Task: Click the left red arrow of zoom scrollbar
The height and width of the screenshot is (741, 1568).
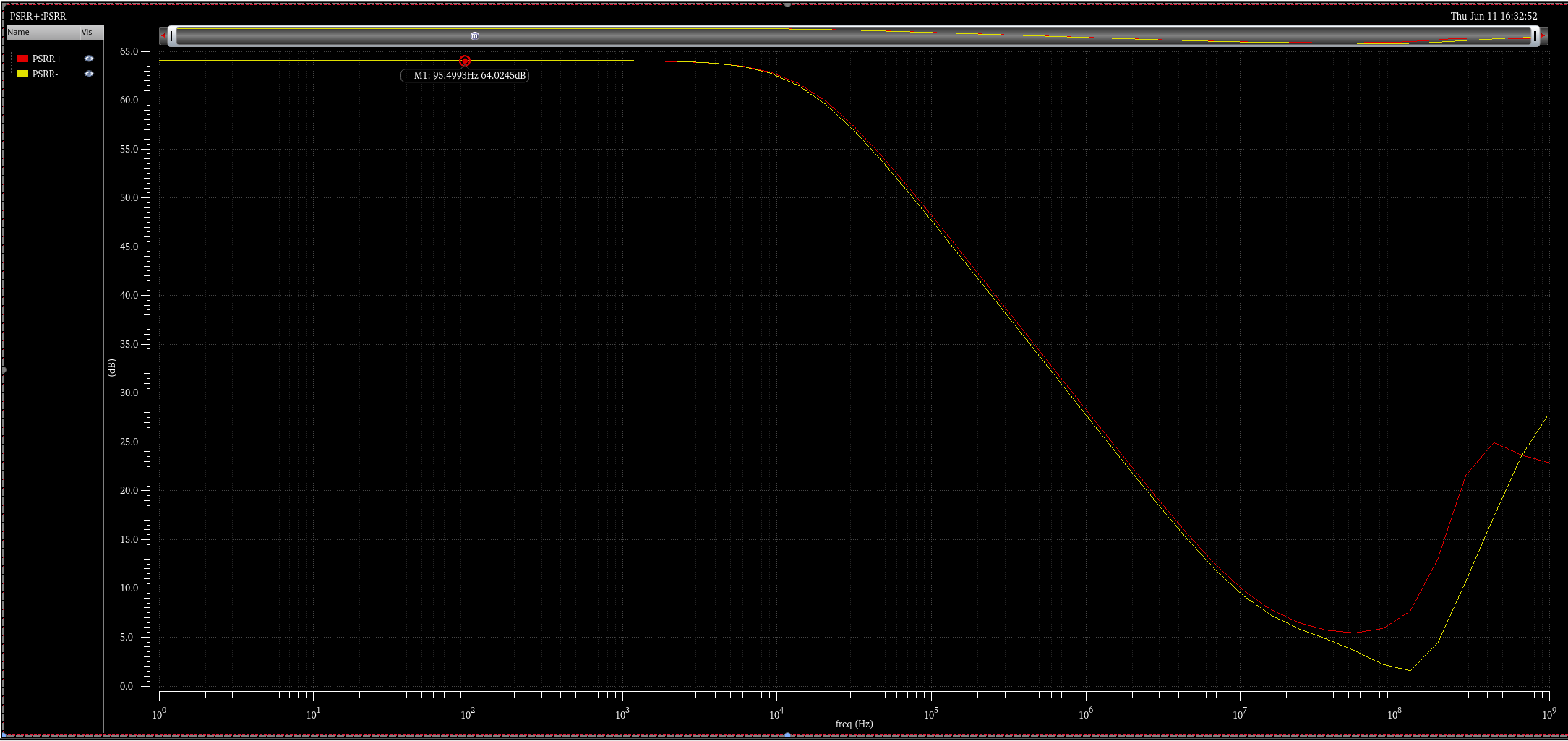Action: [163, 35]
